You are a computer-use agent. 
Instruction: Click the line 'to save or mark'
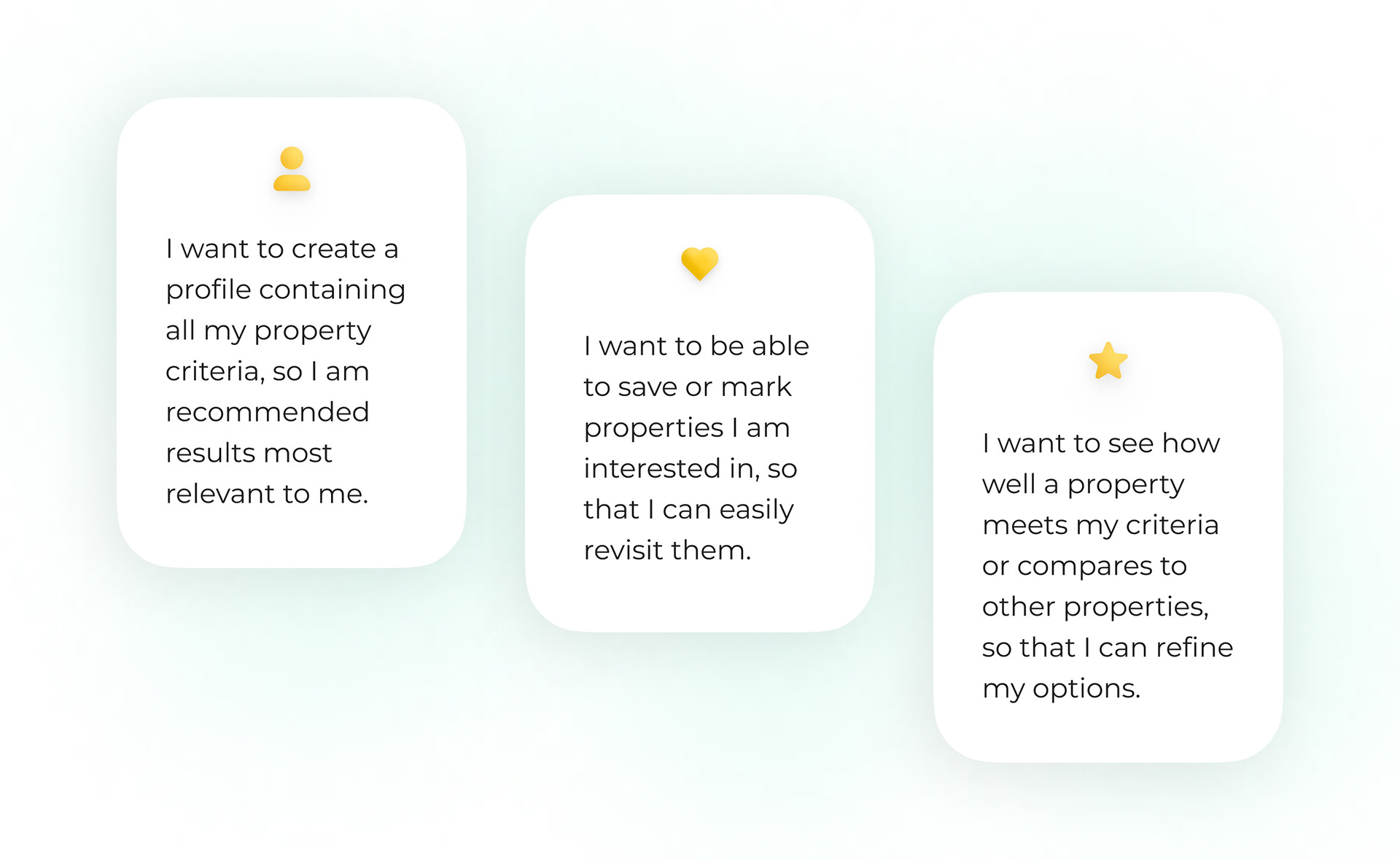688,387
